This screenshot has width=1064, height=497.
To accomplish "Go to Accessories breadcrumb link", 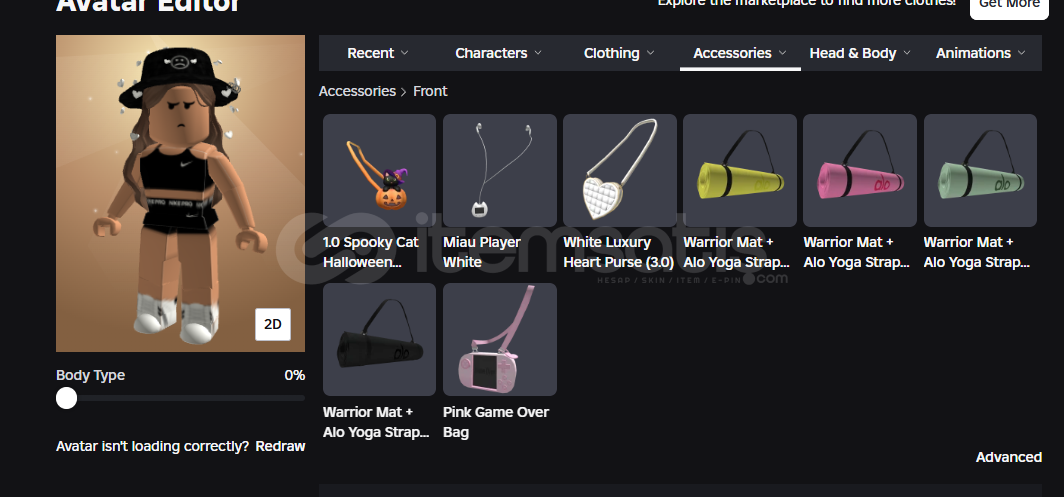I will [x=357, y=91].
